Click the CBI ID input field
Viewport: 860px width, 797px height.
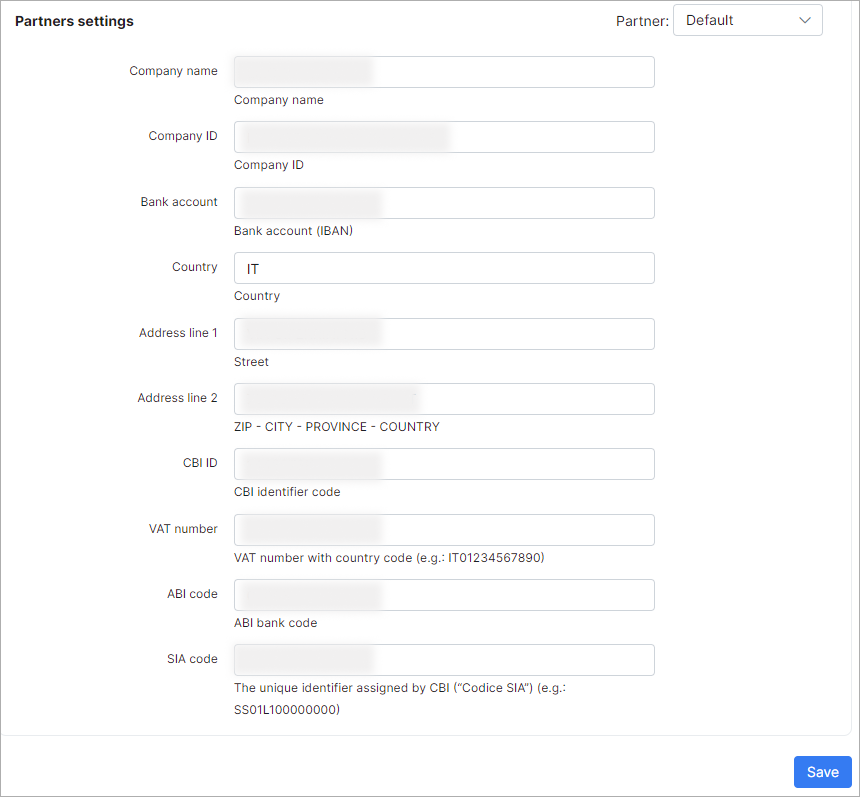pos(444,464)
